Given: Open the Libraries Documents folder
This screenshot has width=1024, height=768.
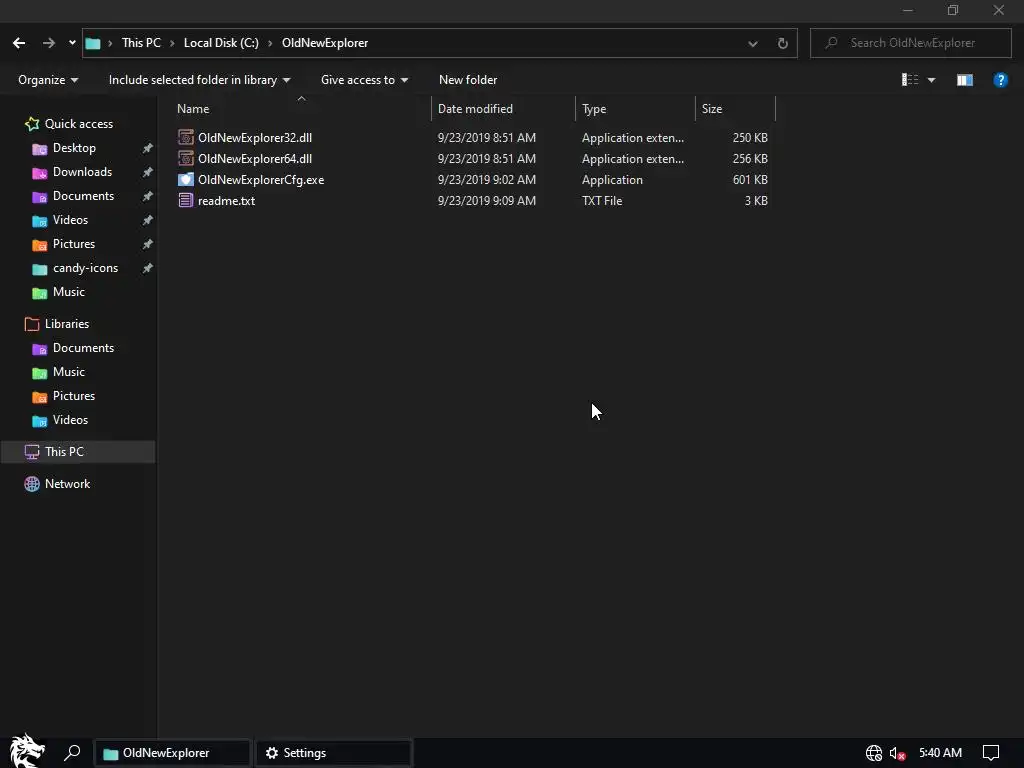Looking at the screenshot, I should point(83,348).
